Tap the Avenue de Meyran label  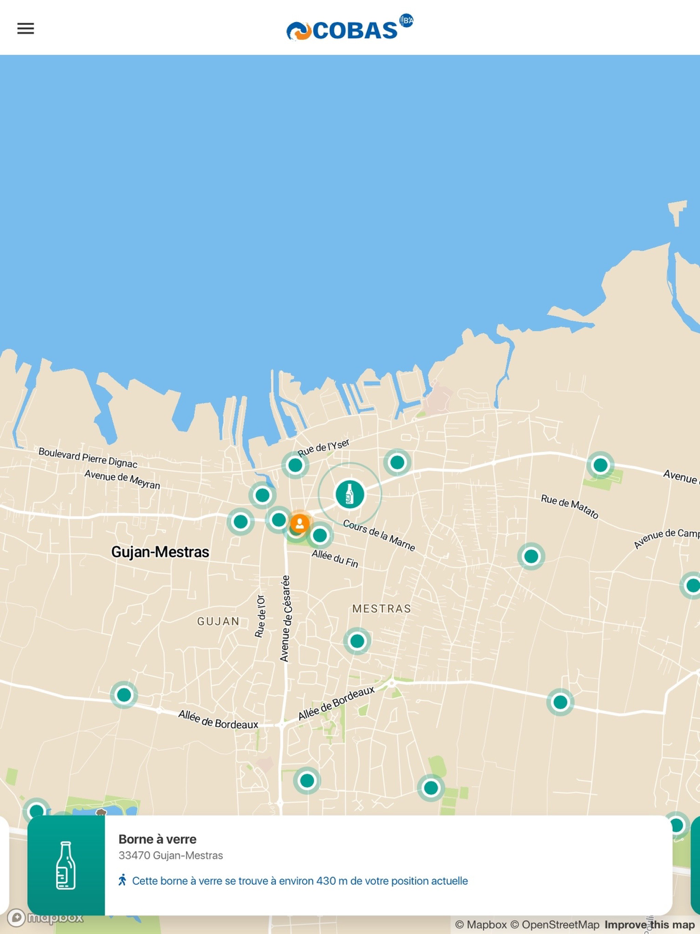tap(122, 480)
